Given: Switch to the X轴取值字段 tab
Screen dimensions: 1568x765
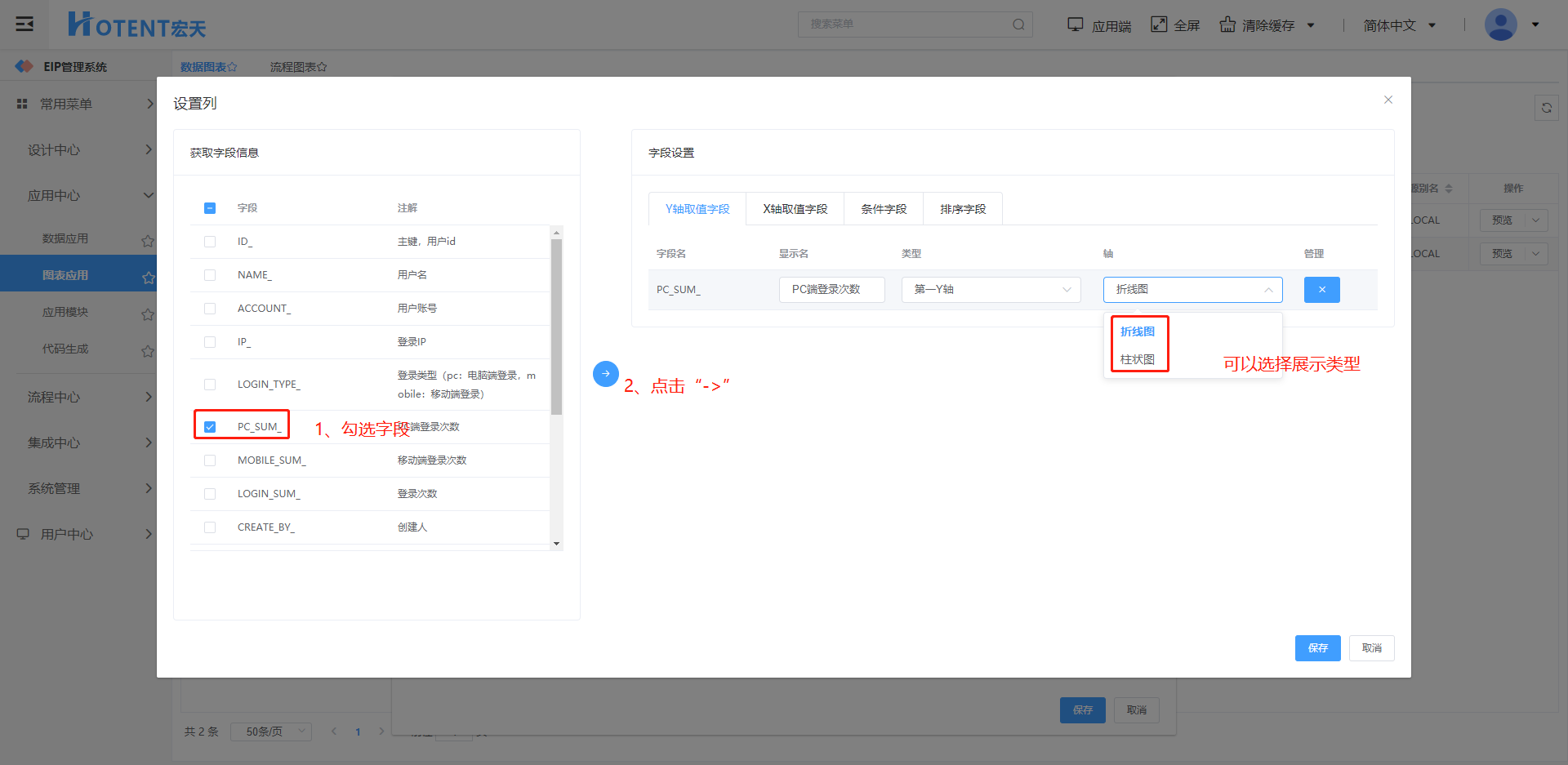Looking at the screenshot, I should (795, 209).
